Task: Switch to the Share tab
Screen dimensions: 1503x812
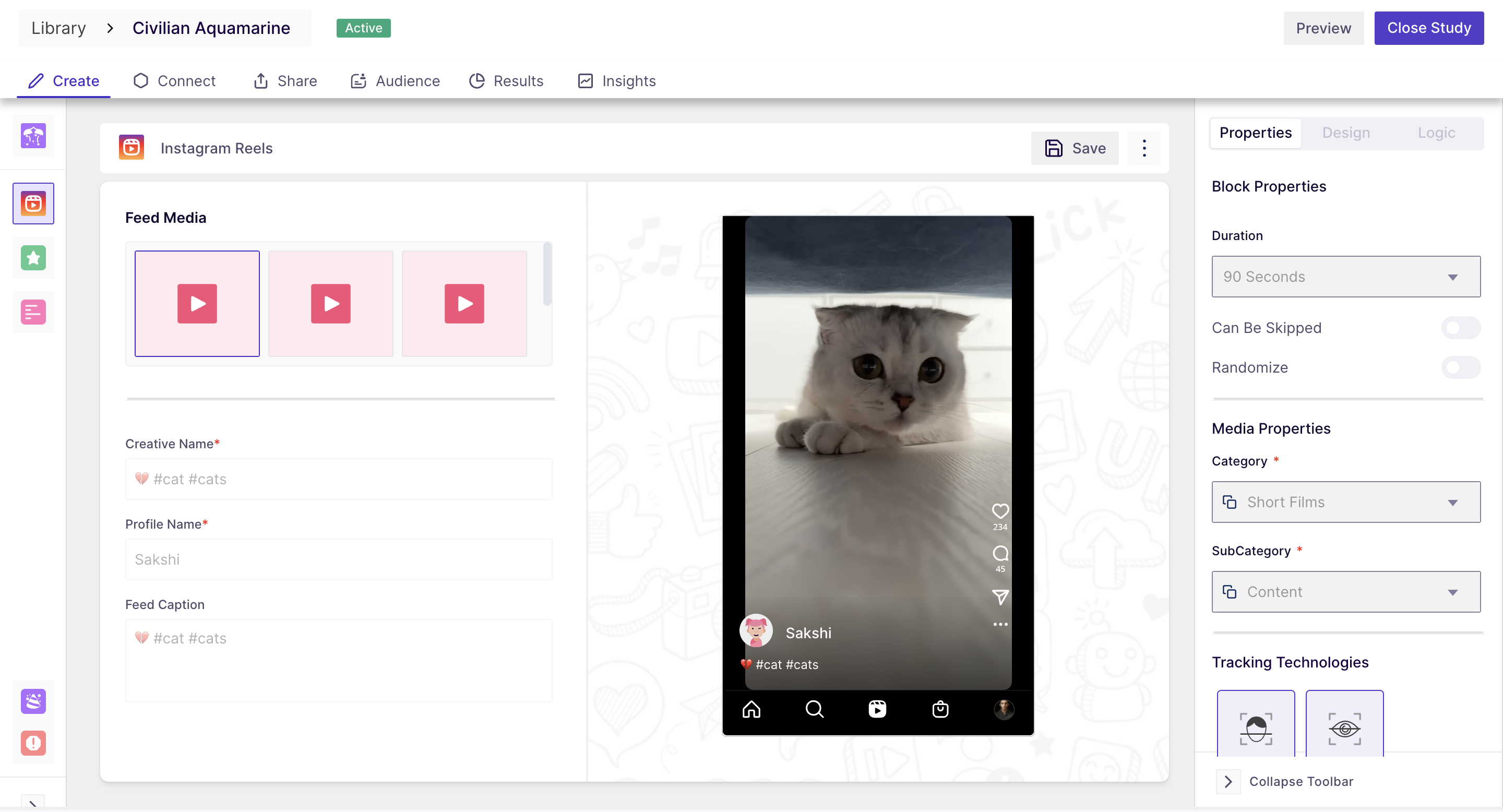Action: [x=285, y=81]
